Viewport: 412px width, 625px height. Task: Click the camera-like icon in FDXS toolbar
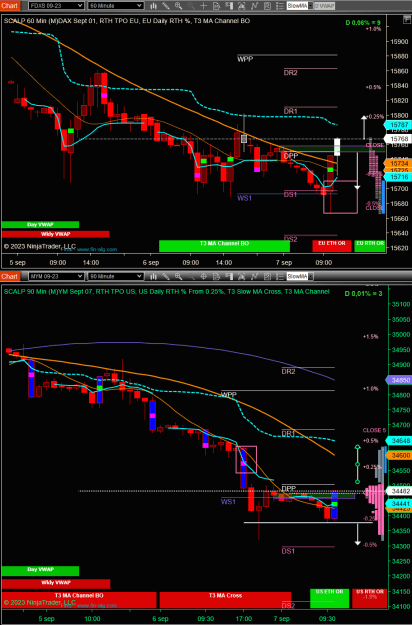point(241,6)
